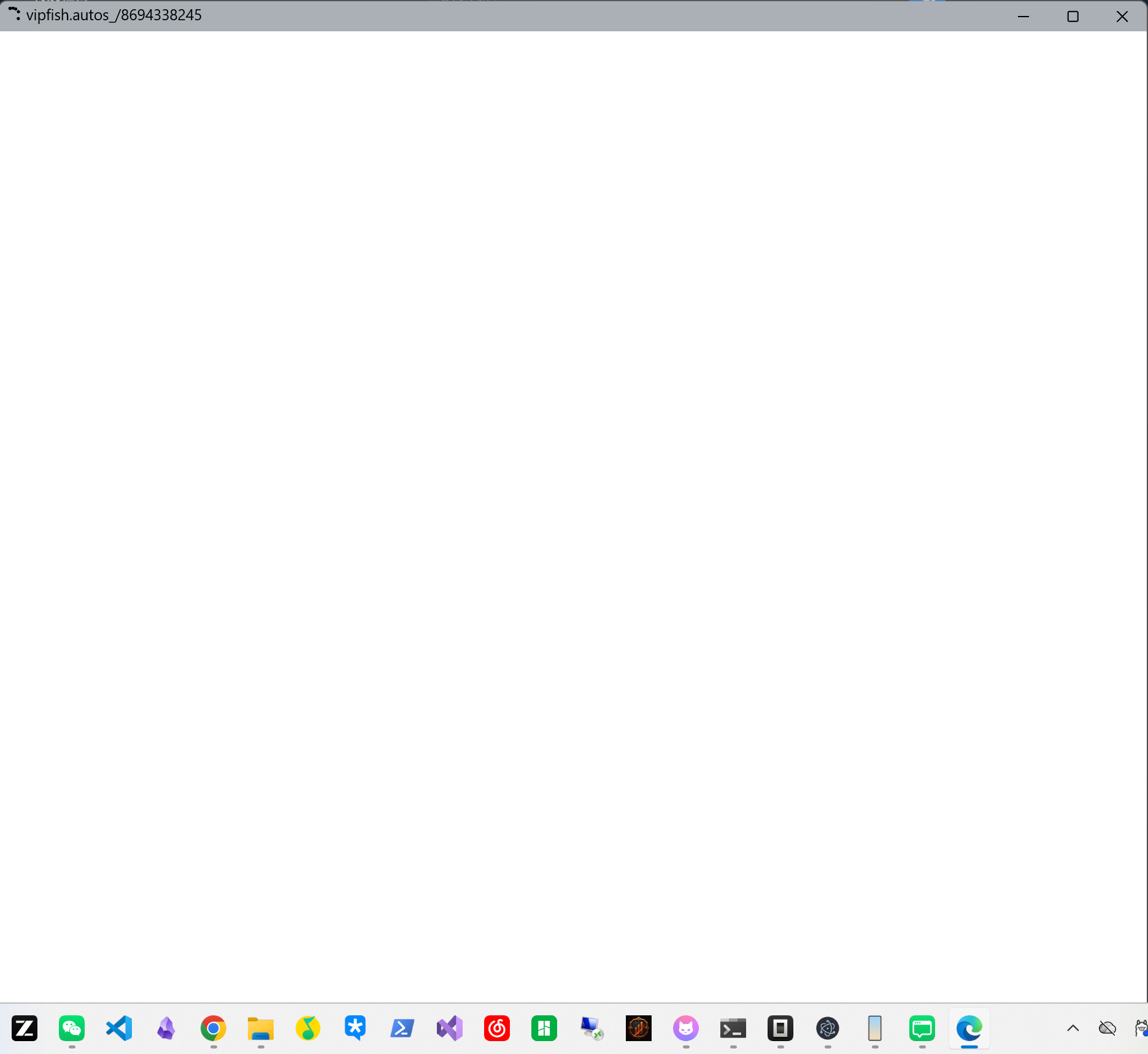Open the green chat window icon
Image resolution: width=1148 pixels, height=1054 pixels.
(x=922, y=1028)
